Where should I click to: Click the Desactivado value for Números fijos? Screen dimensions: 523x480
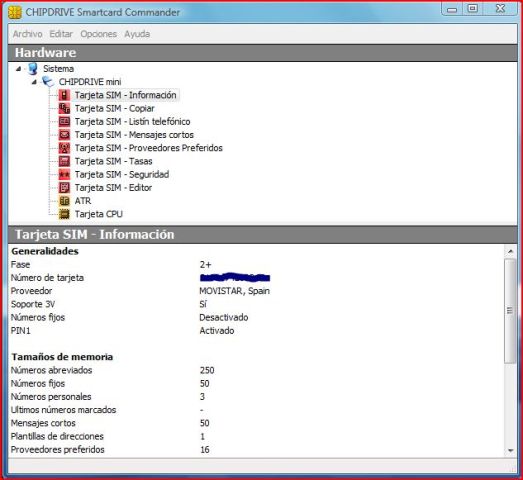(223, 317)
